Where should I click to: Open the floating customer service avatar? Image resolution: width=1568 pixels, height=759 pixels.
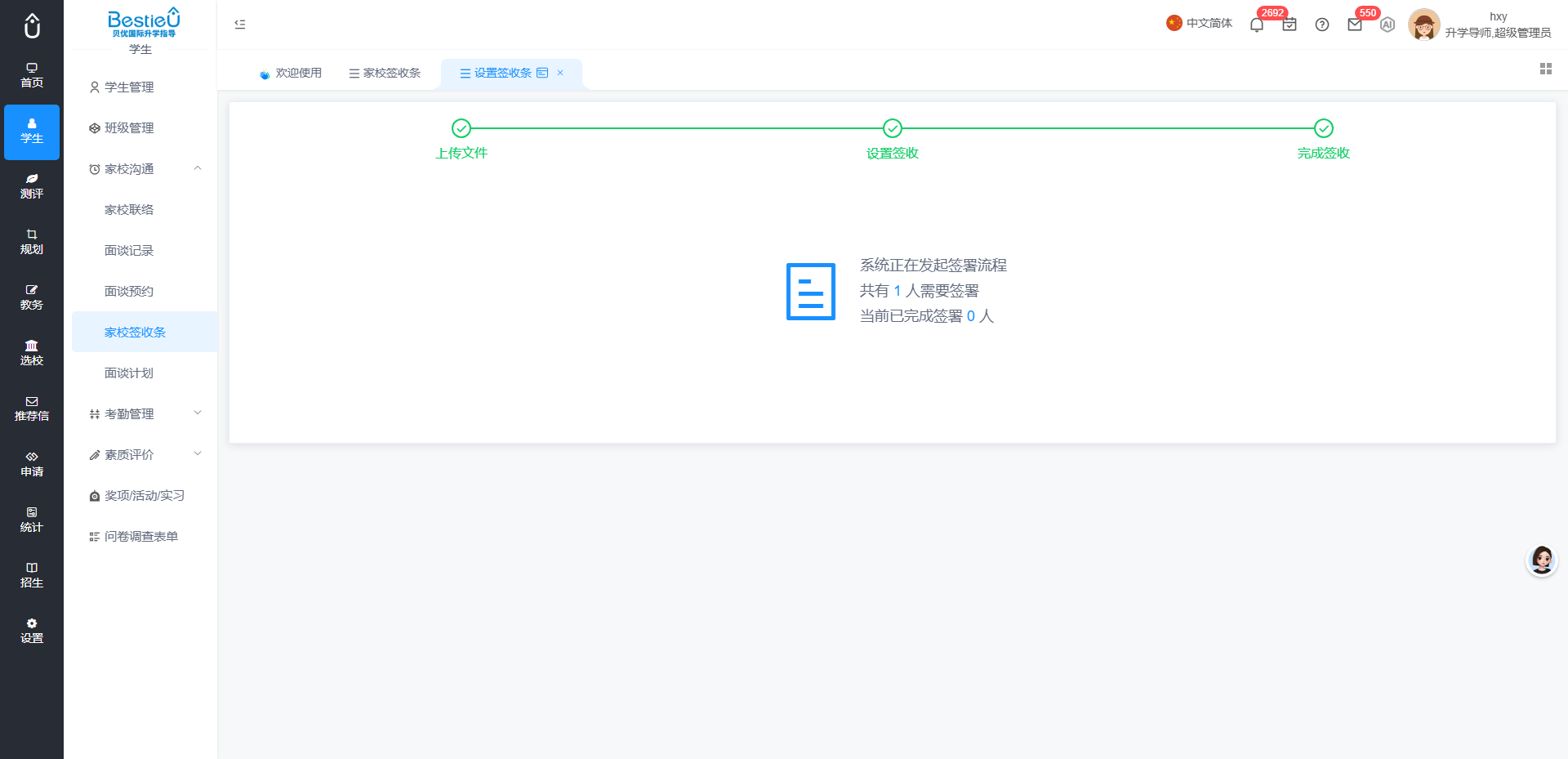click(1542, 560)
